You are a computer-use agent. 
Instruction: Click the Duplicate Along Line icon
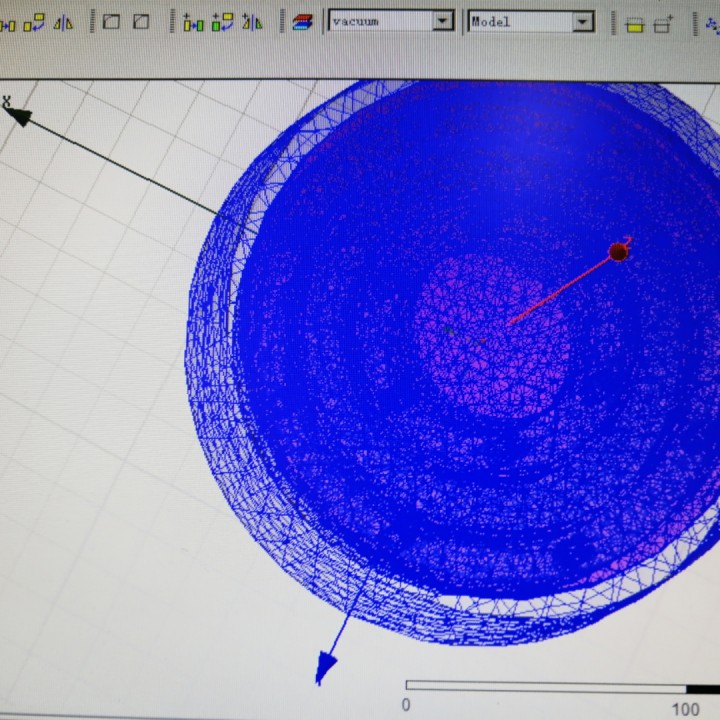[193, 22]
